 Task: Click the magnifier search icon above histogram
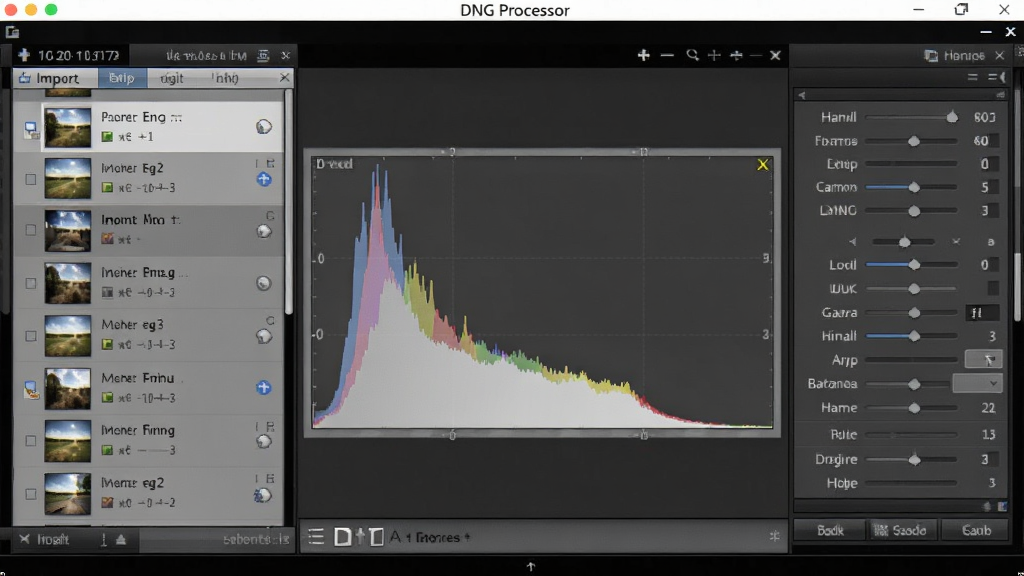tap(692, 56)
